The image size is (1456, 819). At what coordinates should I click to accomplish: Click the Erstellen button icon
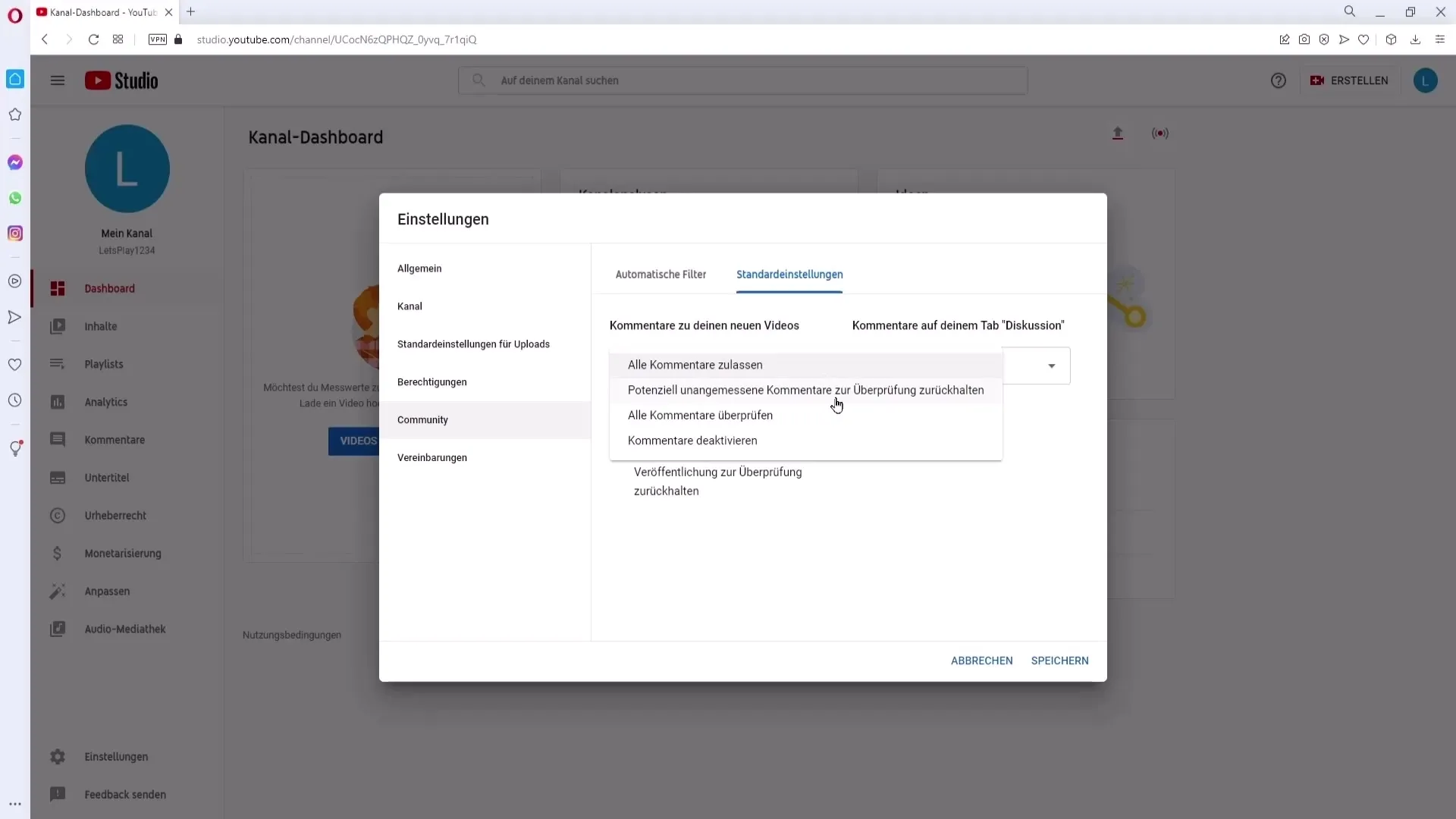point(1319,80)
